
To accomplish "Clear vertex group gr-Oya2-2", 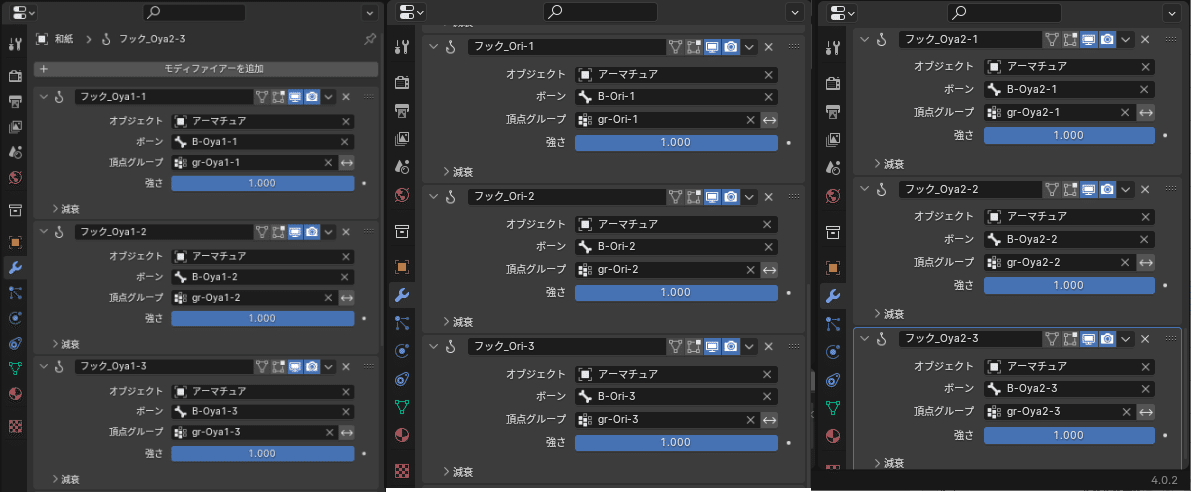I will point(1126,263).
